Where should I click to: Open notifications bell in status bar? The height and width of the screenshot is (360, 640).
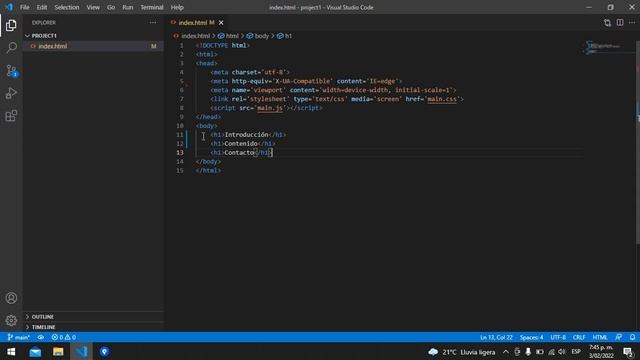[632, 337]
